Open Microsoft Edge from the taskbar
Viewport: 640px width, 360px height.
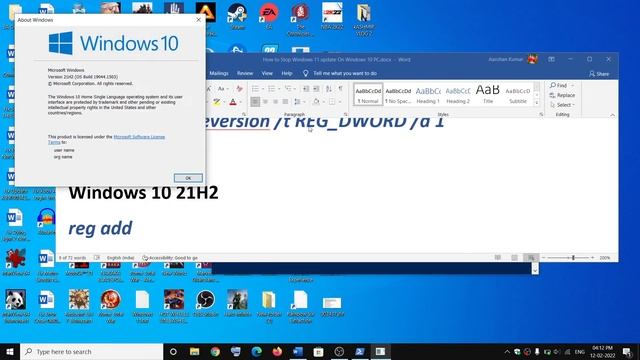coord(256,351)
